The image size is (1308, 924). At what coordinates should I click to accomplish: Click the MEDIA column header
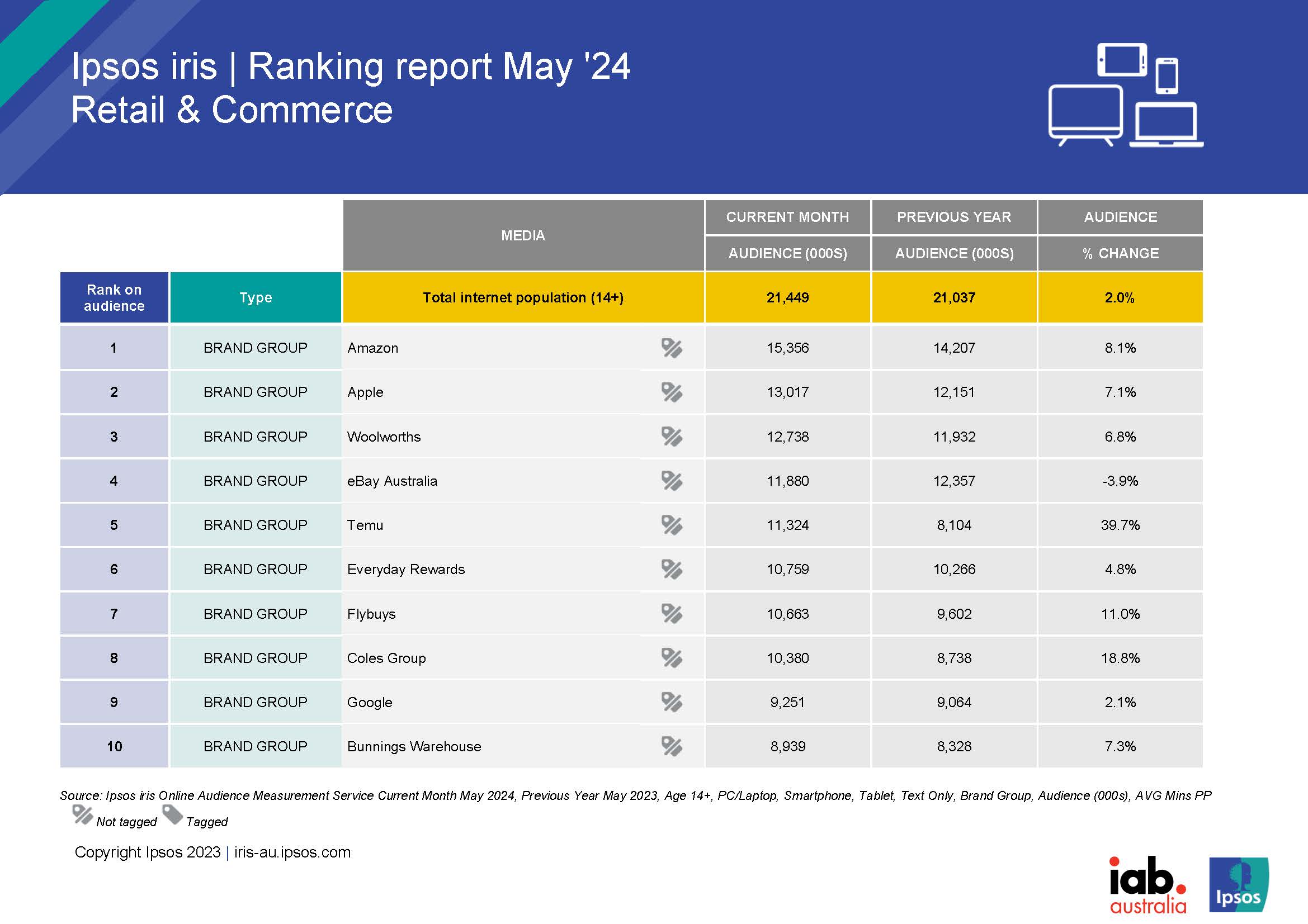pyautogui.click(x=523, y=235)
